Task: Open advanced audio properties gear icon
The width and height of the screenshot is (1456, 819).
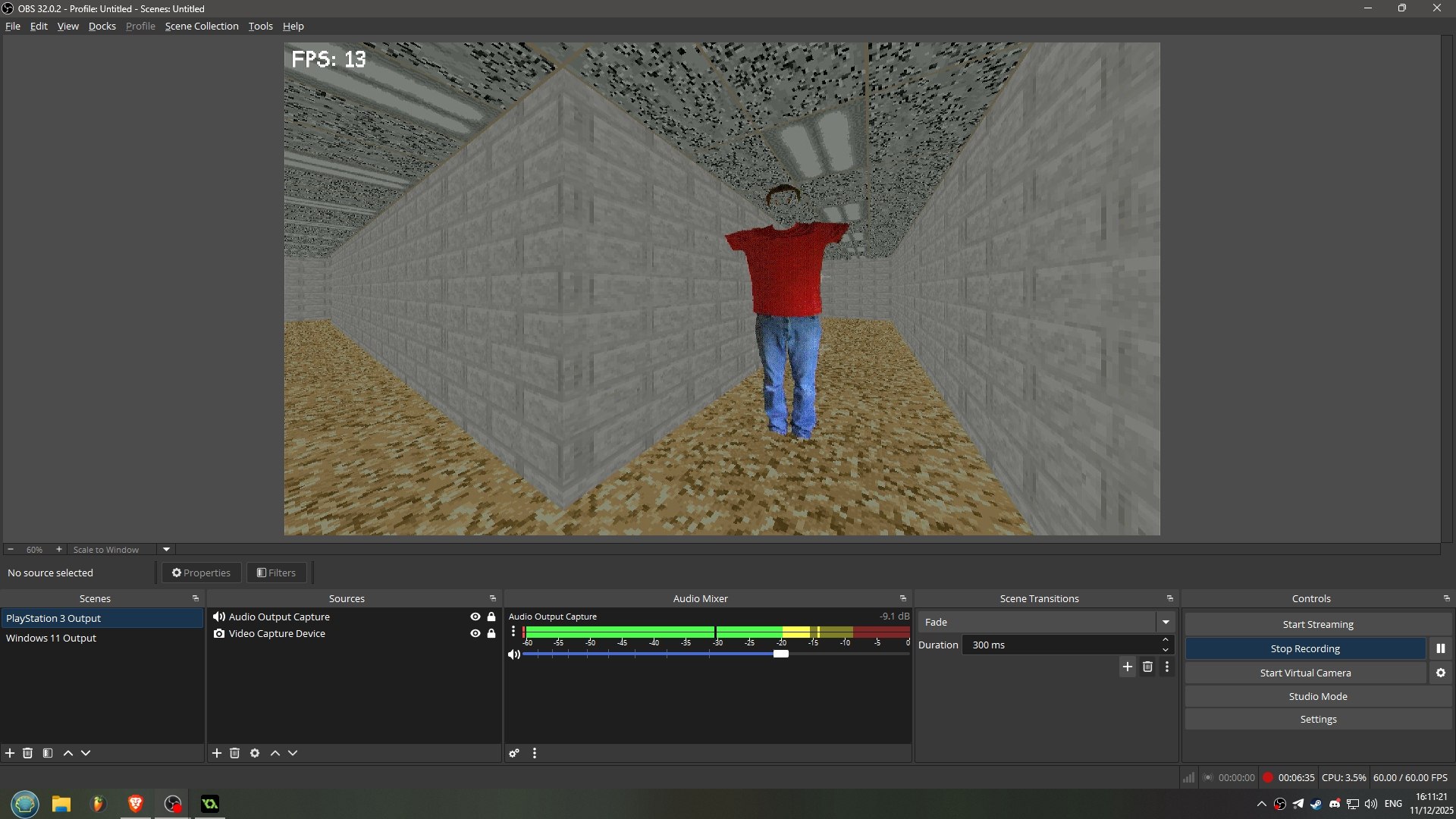Action: 514,753
